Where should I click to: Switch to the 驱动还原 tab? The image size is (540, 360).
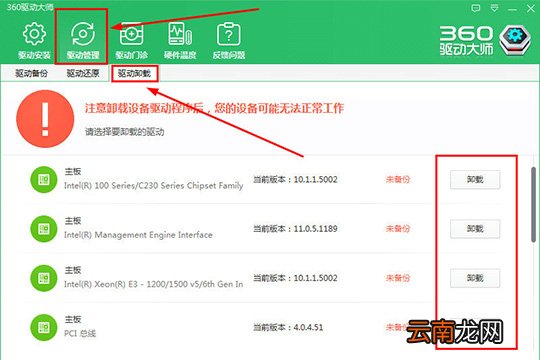click(83, 73)
